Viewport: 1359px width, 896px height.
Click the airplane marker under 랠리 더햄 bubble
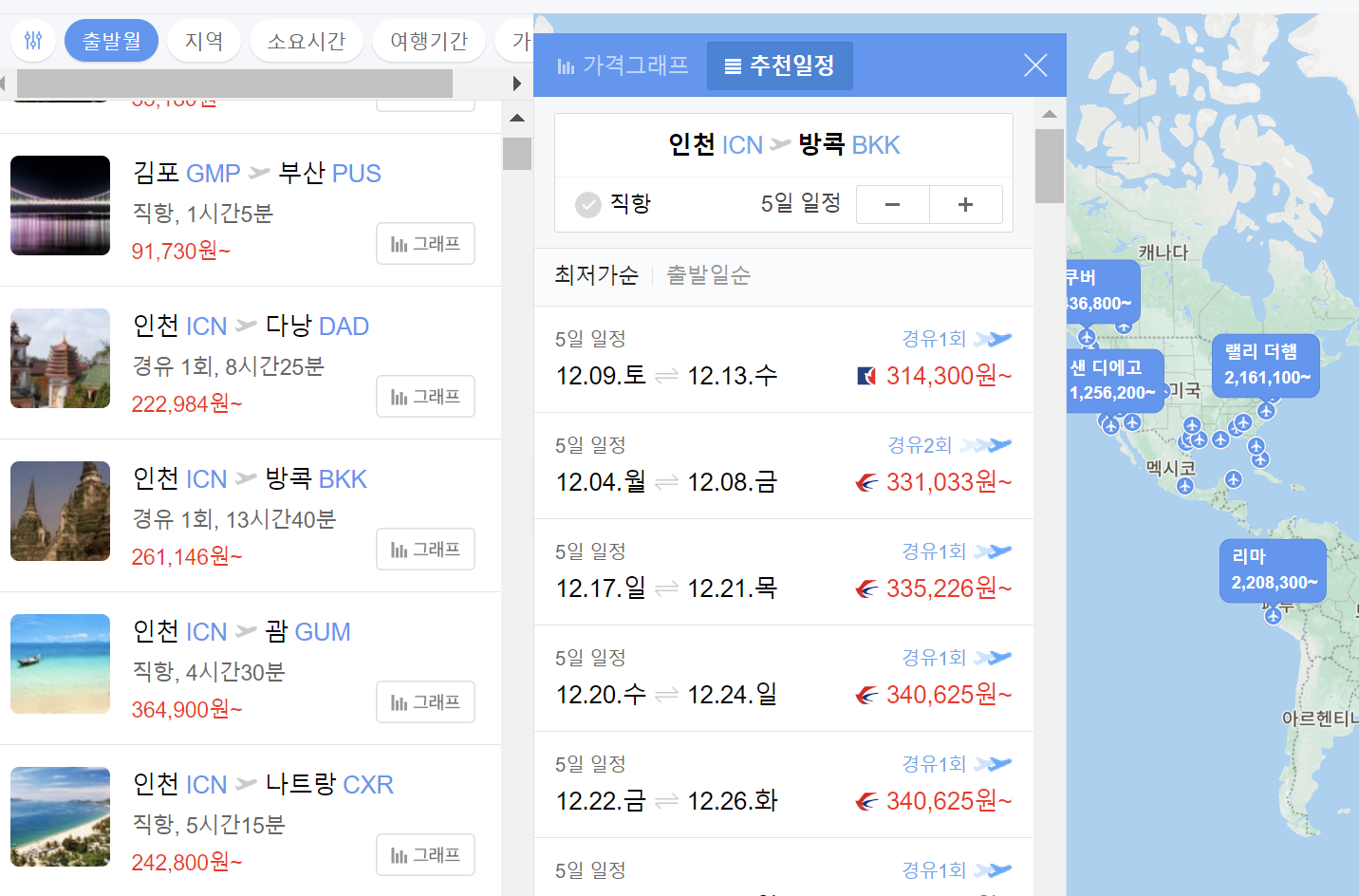1266,411
